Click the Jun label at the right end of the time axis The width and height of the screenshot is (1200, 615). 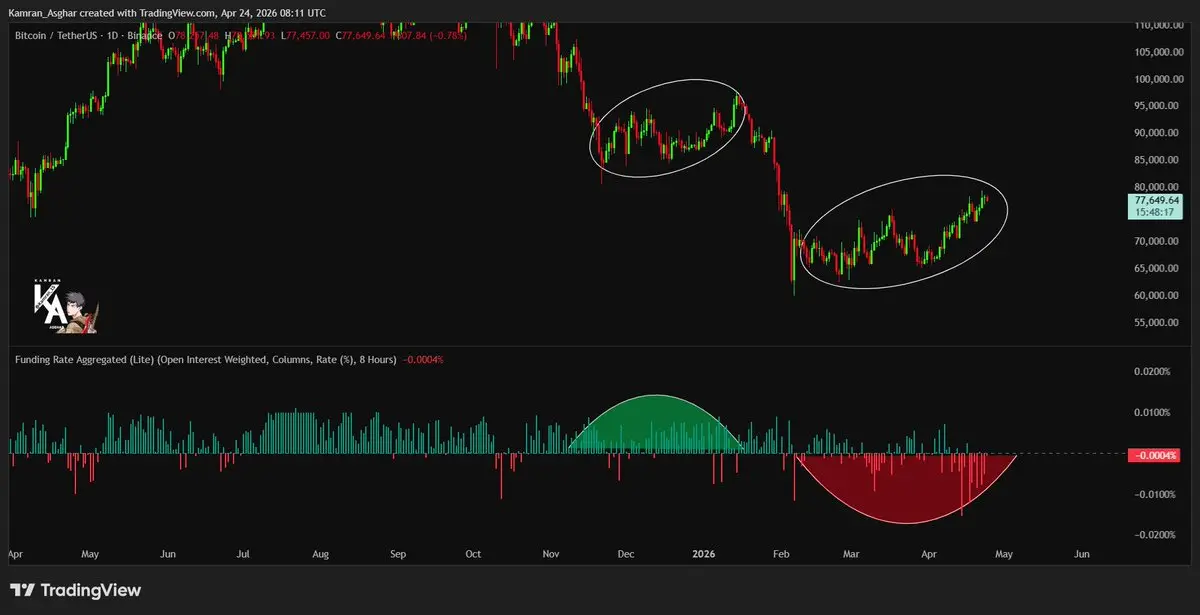pos(1081,553)
